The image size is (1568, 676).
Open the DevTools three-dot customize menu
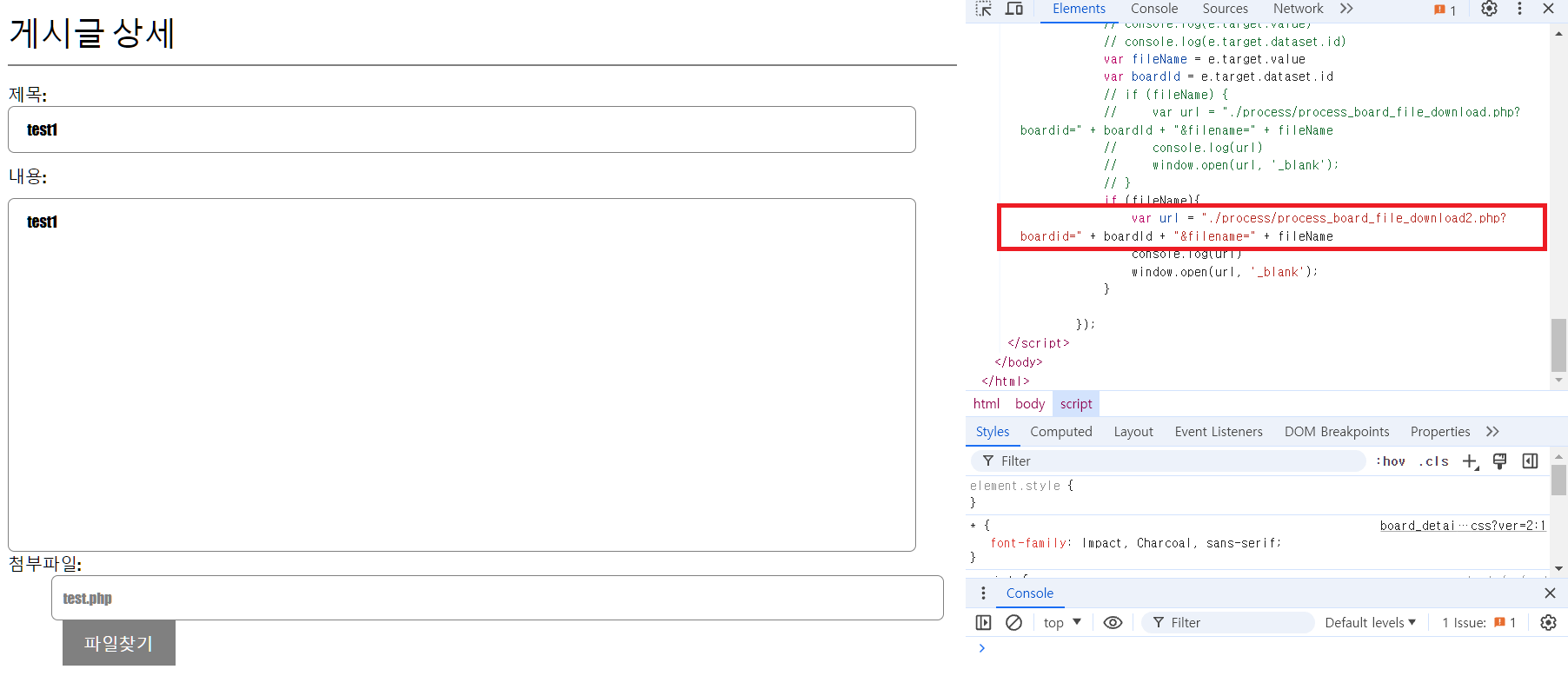1519,9
